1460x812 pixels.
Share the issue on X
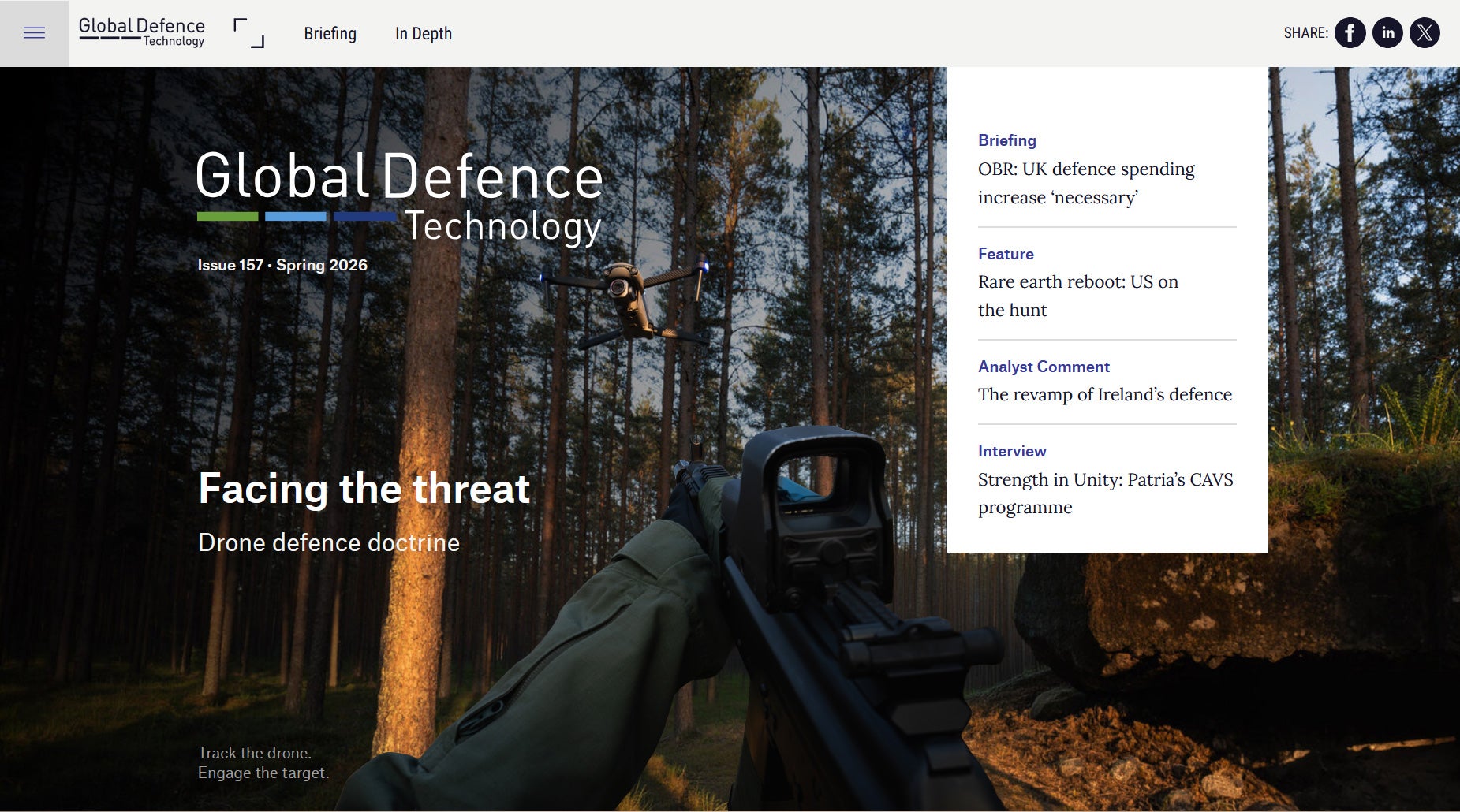pyautogui.click(x=1425, y=32)
